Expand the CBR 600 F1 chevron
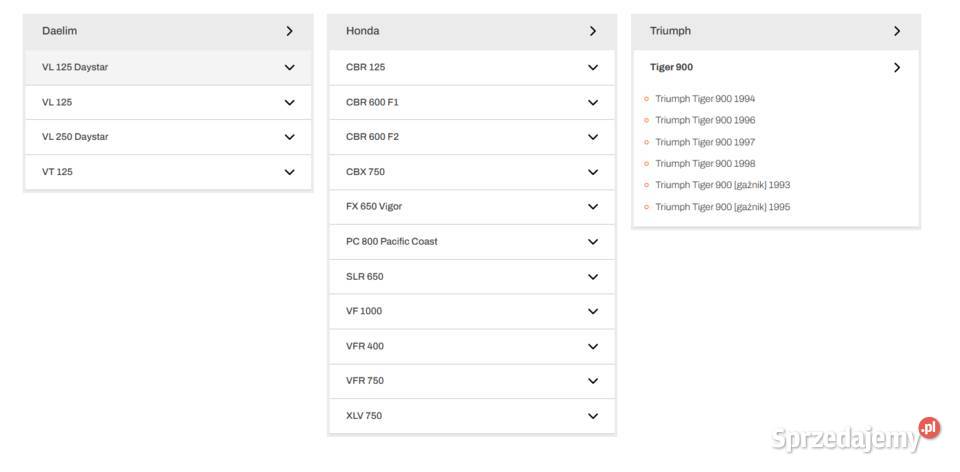 (593, 102)
